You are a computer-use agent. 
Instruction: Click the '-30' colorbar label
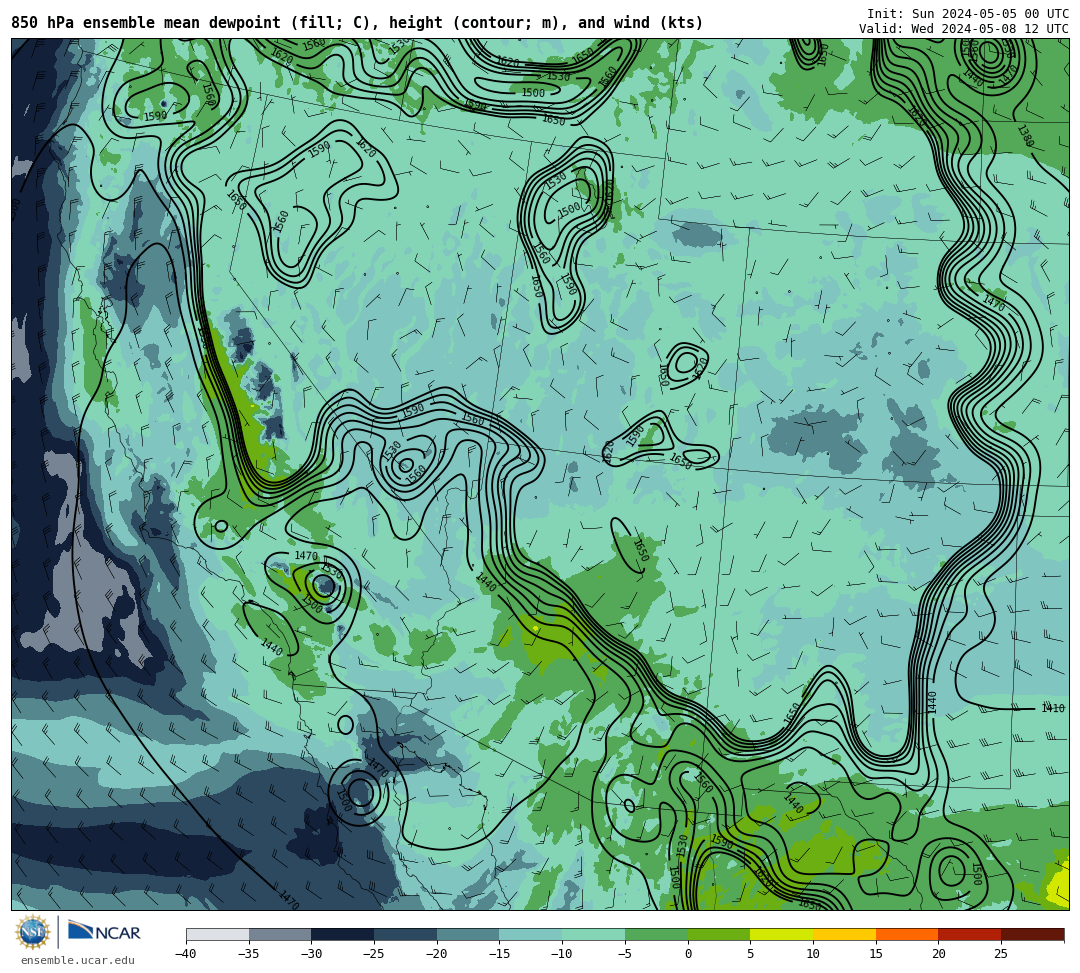point(311,954)
